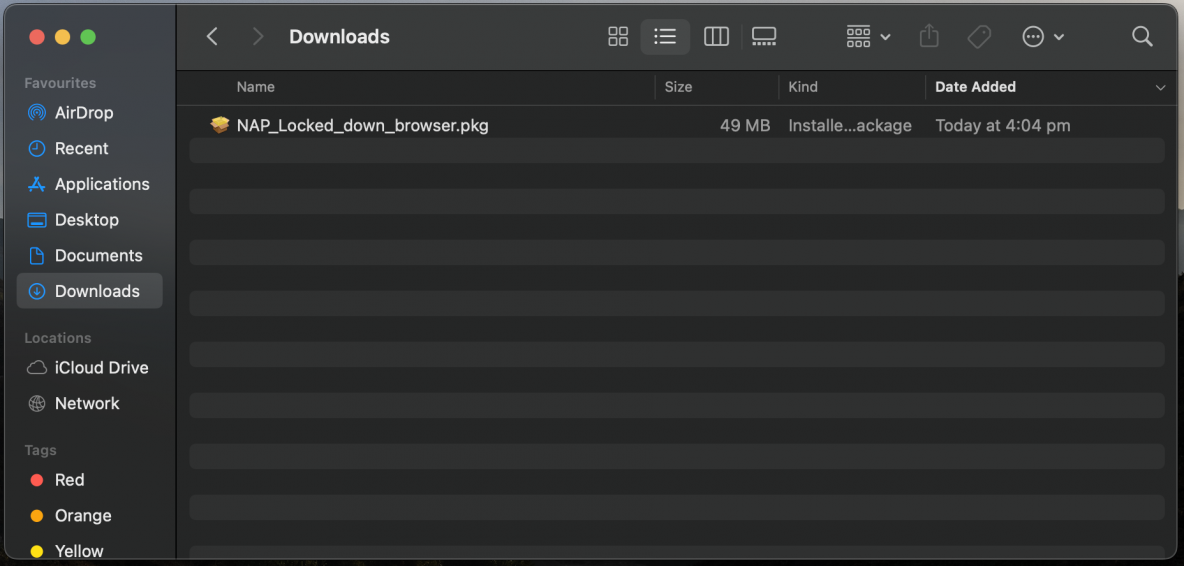Image resolution: width=1184 pixels, height=566 pixels.
Task: Open the Finder search magnifier
Action: tap(1142, 37)
